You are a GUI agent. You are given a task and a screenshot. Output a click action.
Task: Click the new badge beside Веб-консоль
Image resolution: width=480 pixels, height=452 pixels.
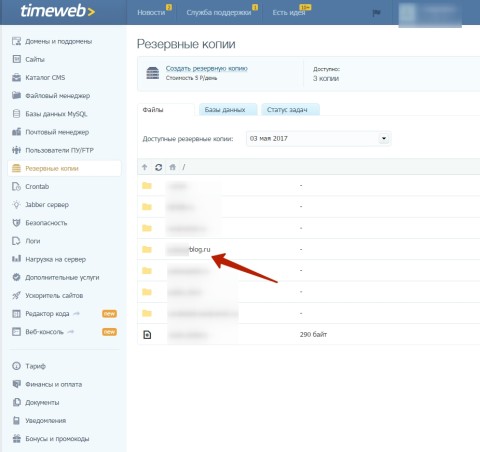coord(109,332)
